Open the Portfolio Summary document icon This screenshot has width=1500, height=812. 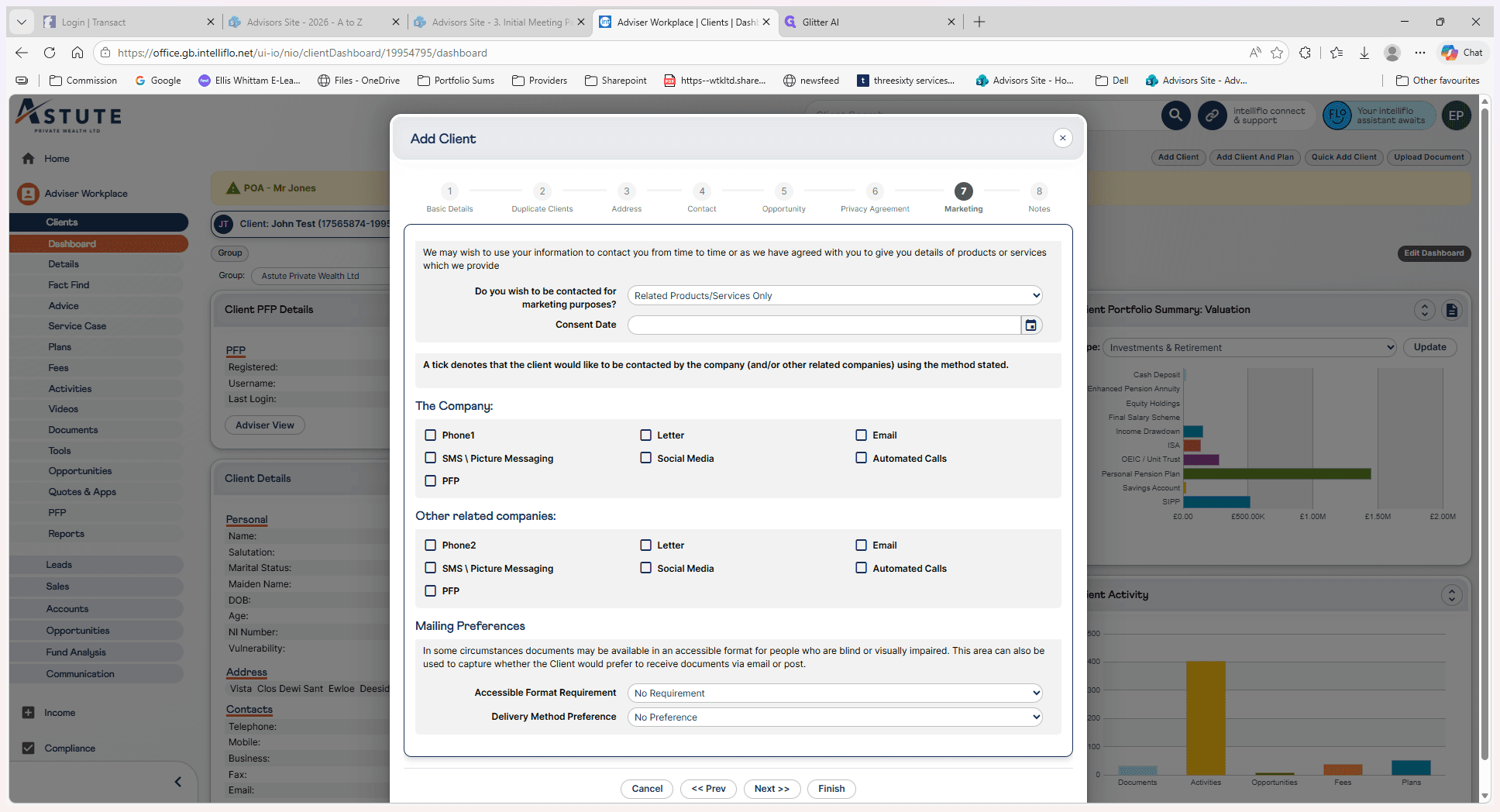[x=1452, y=310]
